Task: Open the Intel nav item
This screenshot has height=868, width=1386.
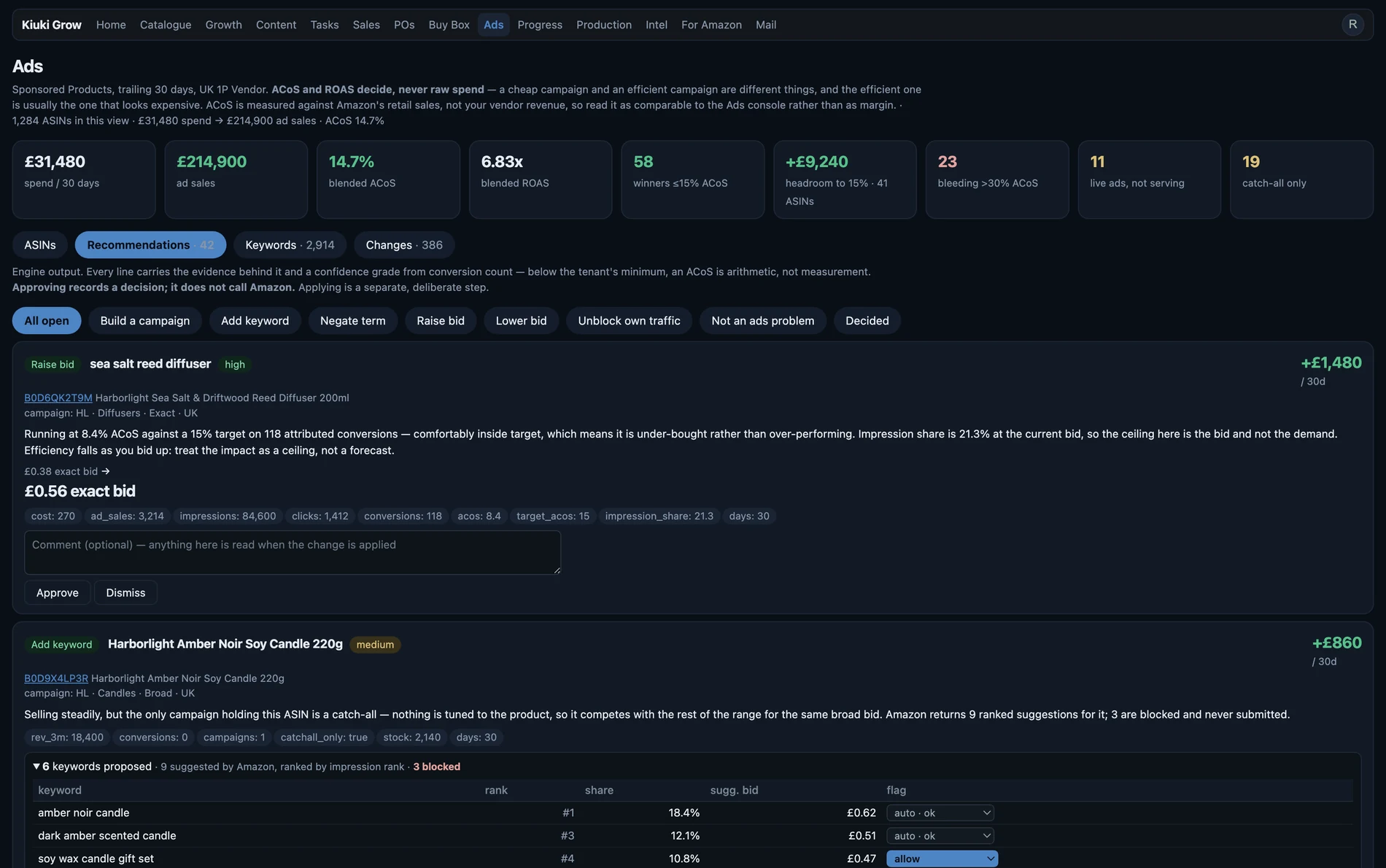Action: (x=657, y=24)
